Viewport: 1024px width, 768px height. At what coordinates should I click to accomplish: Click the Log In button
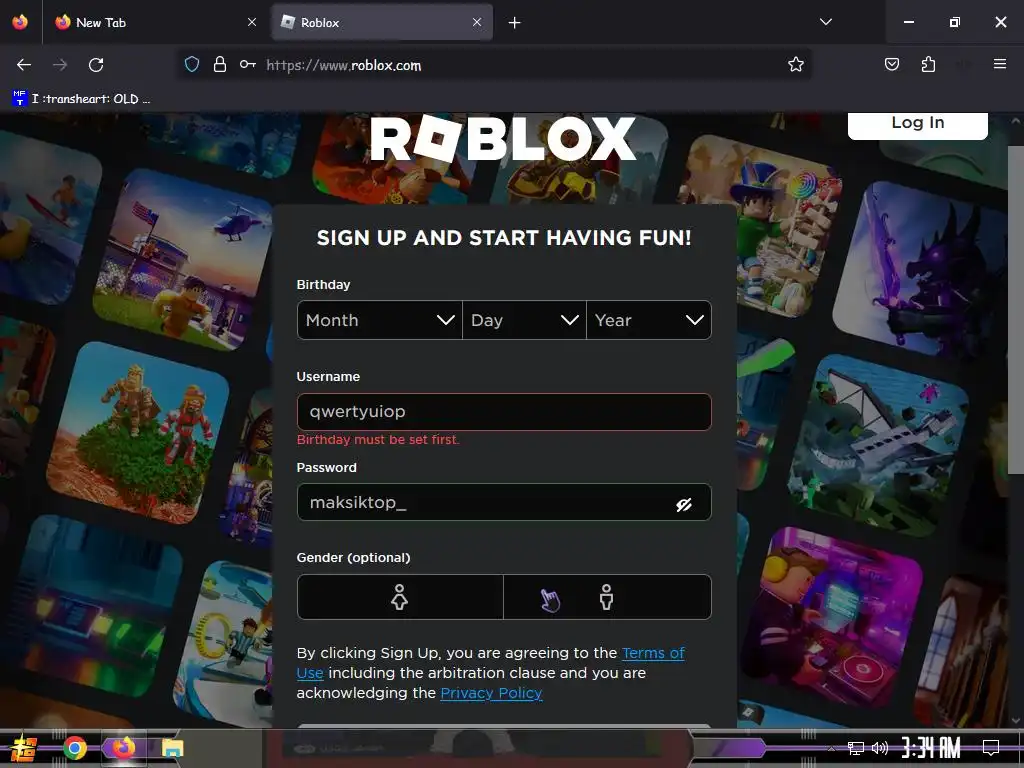point(918,123)
